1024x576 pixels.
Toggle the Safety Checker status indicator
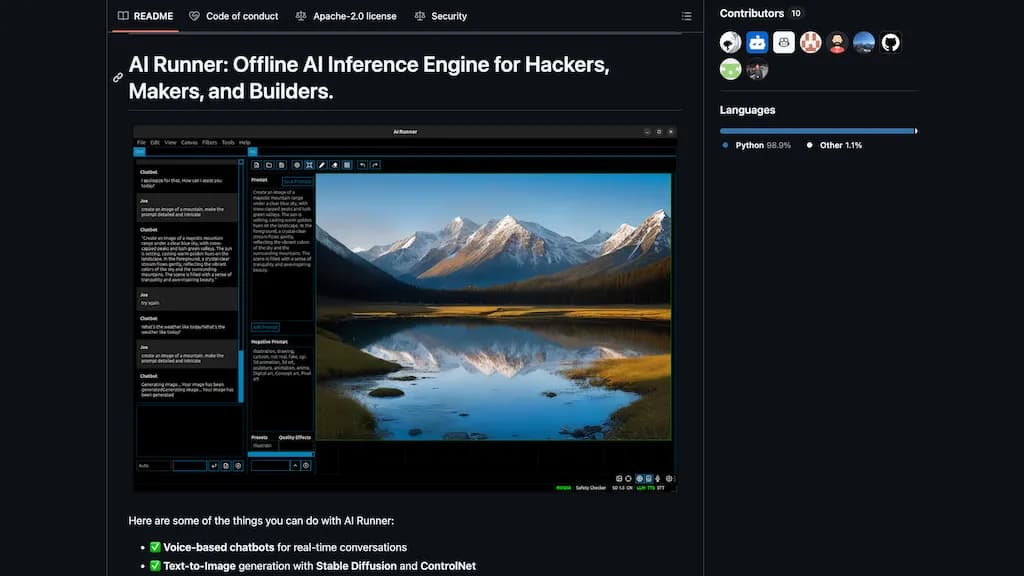(x=590, y=488)
